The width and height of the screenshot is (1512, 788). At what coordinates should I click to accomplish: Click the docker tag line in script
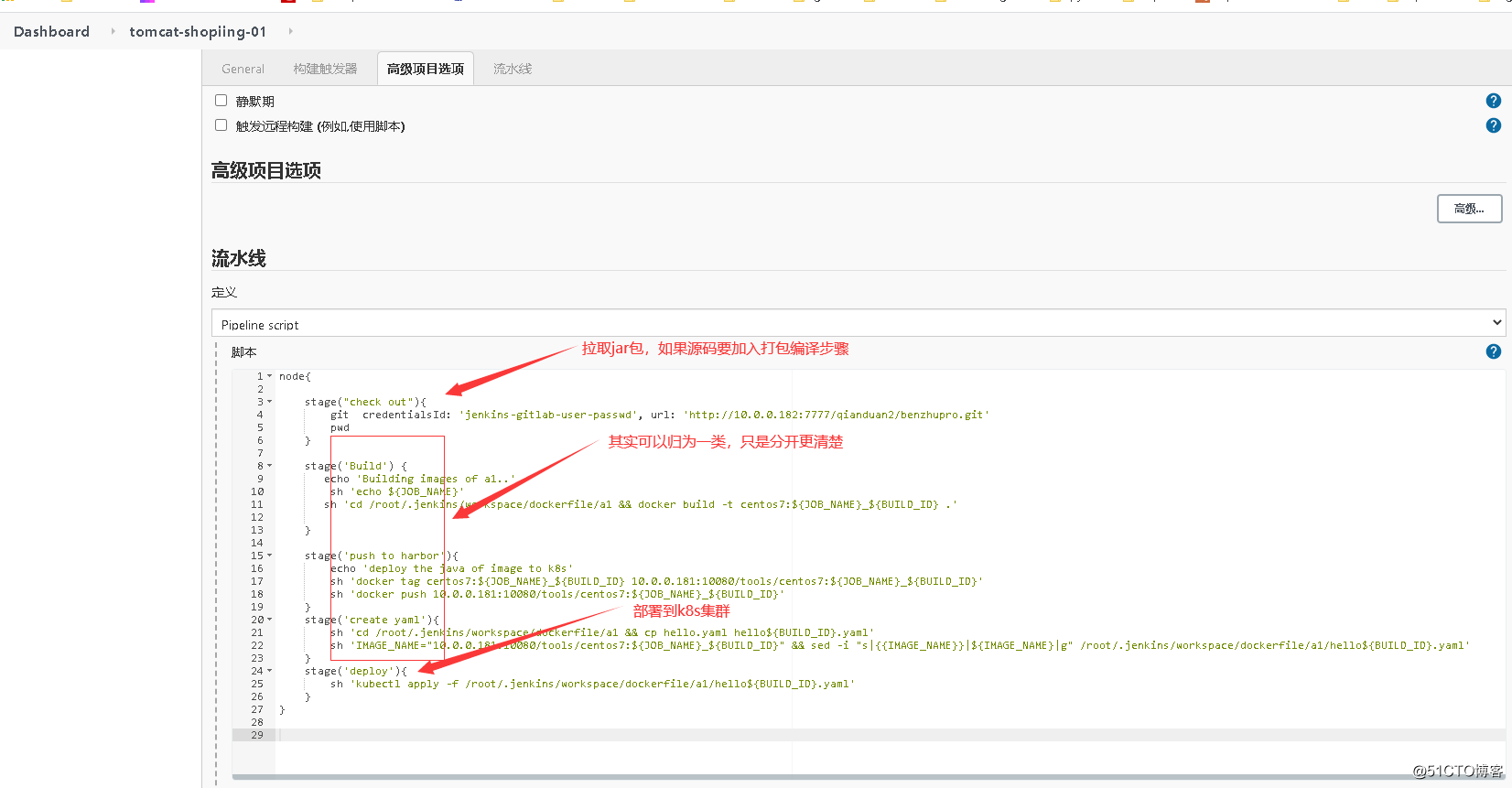(x=656, y=581)
